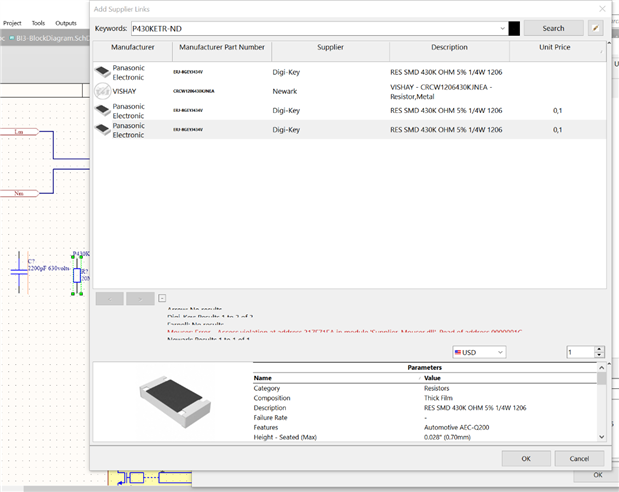Image resolution: width=619 pixels, height=492 pixels.
Task: Select the R? resistor symbol in schematic
Action: (76, 275)
